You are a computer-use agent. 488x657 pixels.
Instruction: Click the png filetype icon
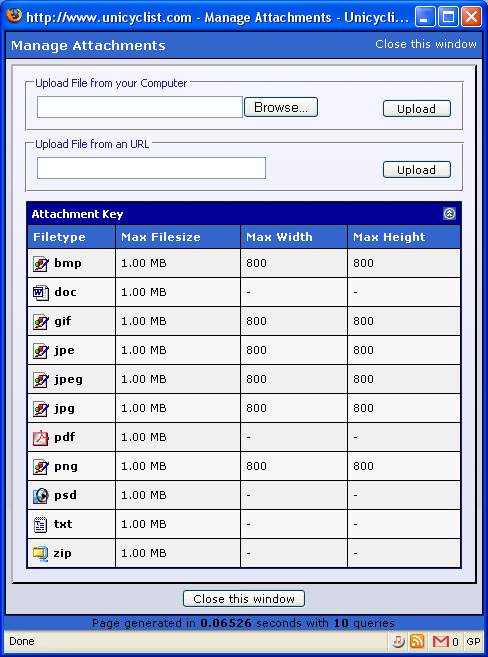pos(41,467)
